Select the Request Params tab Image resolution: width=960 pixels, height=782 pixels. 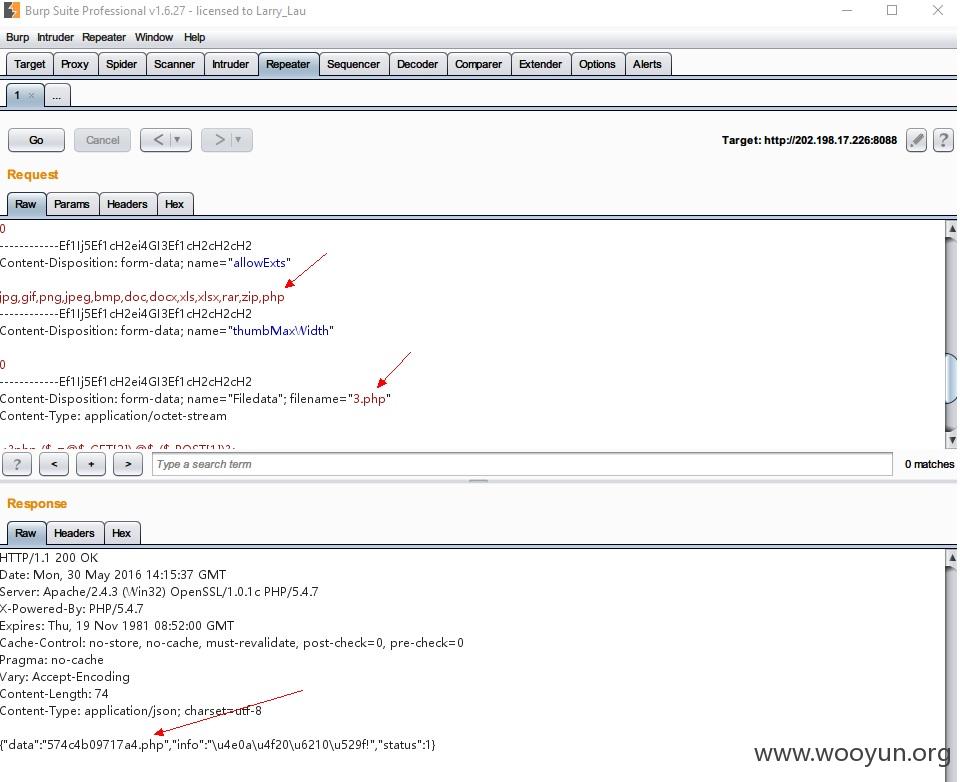coord(72,205)
